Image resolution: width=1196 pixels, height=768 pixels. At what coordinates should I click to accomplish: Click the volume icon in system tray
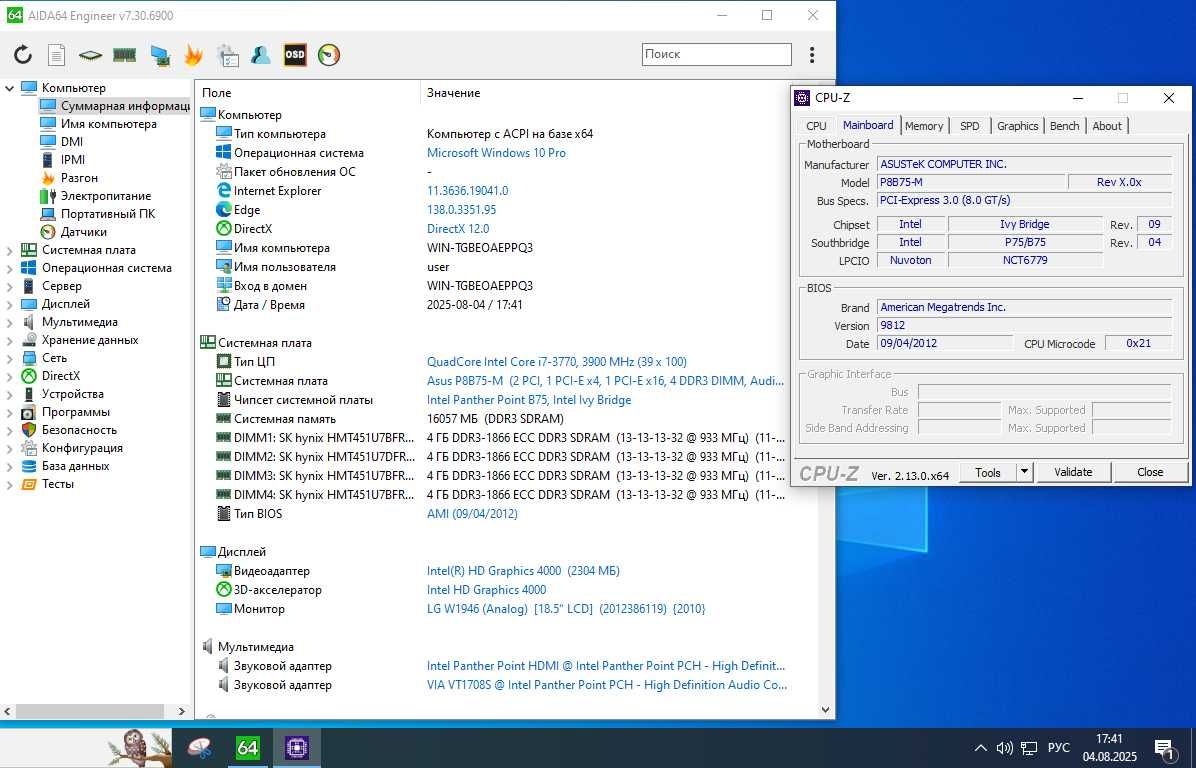pyautogui.click(x=1005, y=748)
